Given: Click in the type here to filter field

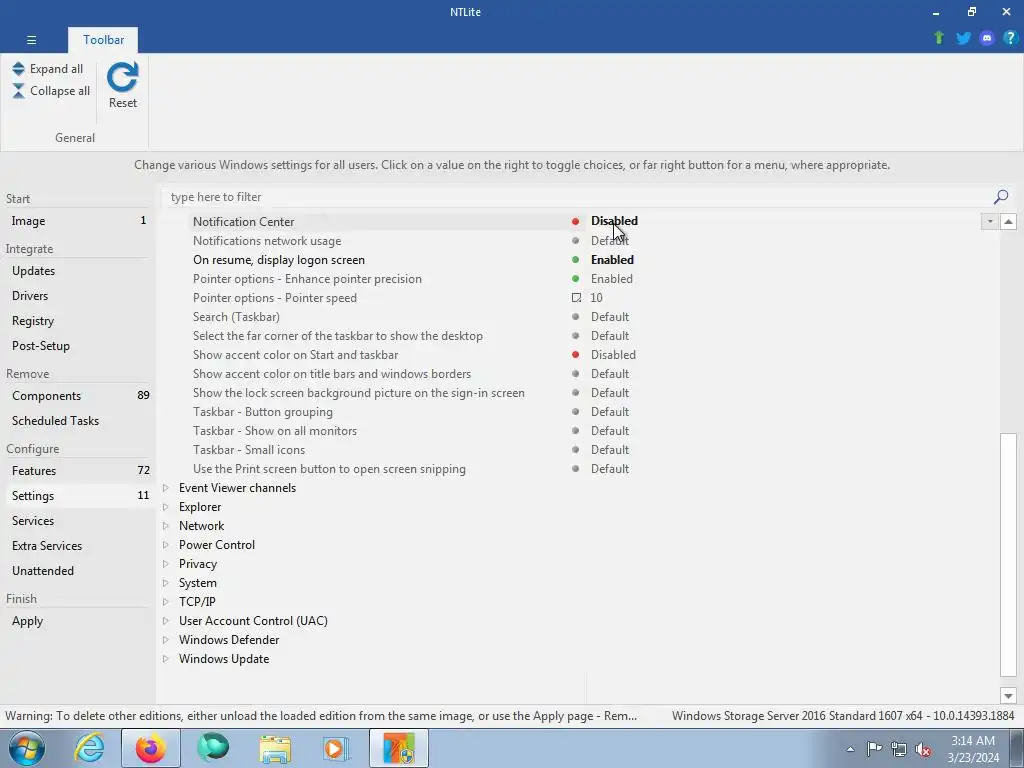Looking at the screenshot, I should 575,197.
